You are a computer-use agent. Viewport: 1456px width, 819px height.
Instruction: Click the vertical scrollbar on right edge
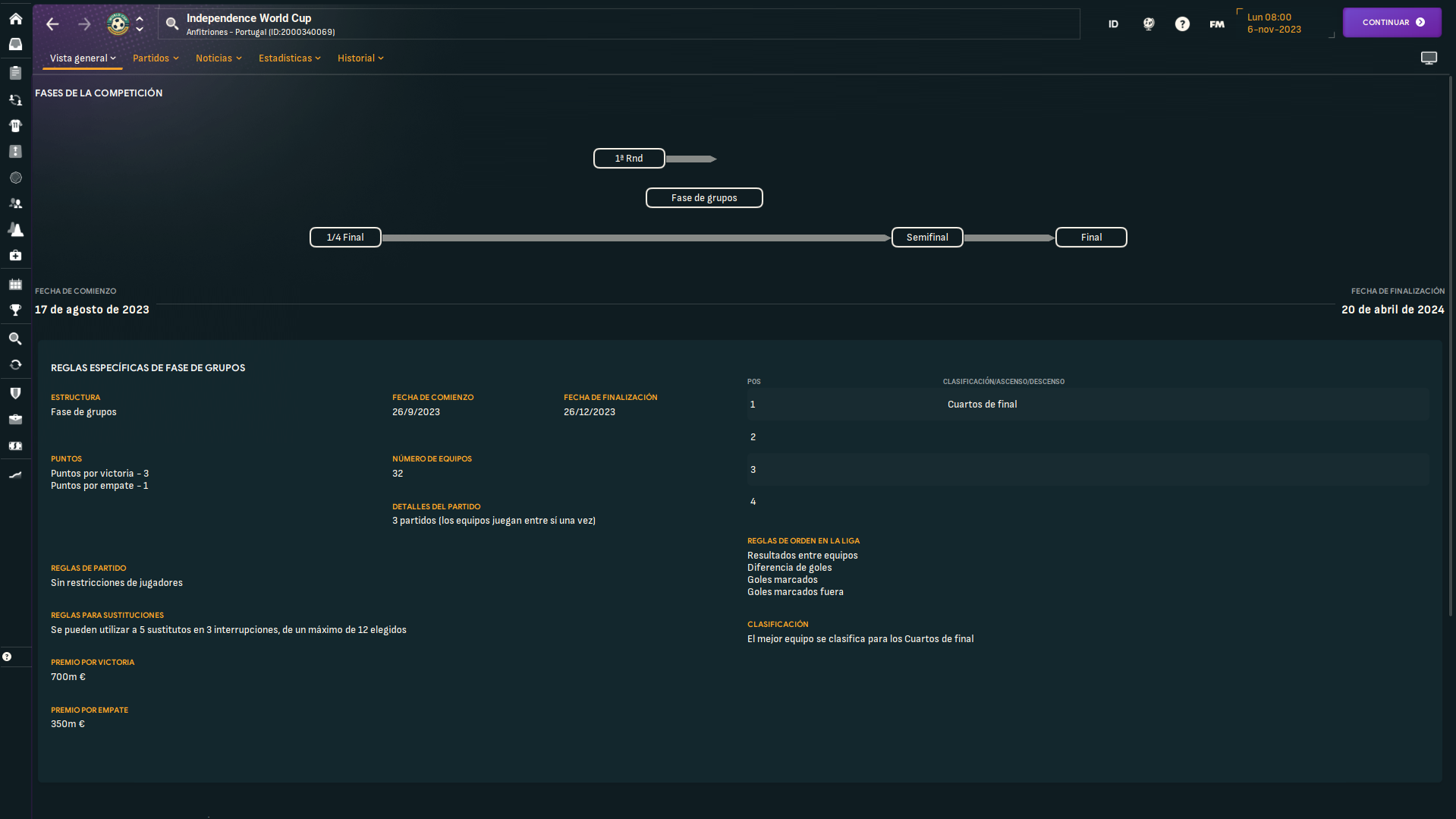tap(1451, 345)
